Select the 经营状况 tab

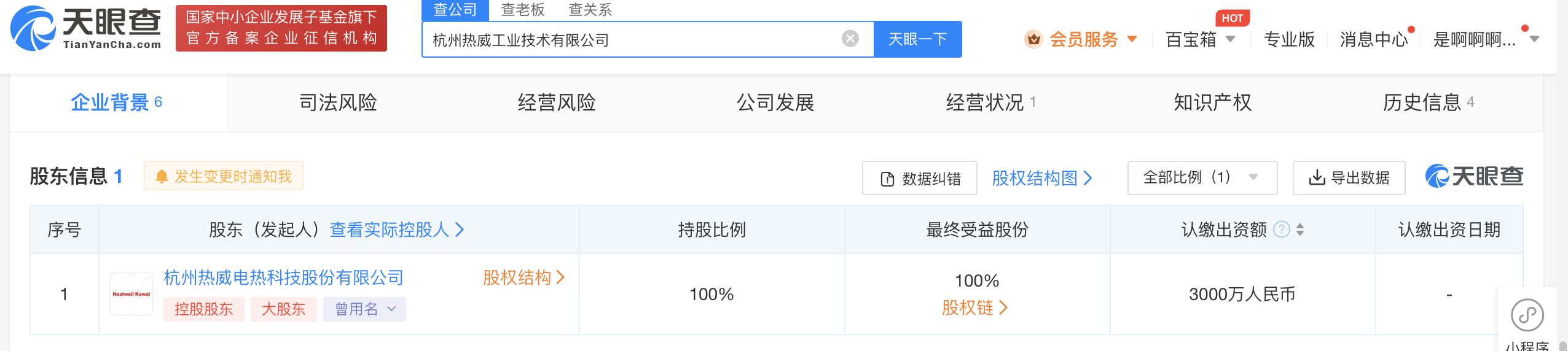click(990, 102)
